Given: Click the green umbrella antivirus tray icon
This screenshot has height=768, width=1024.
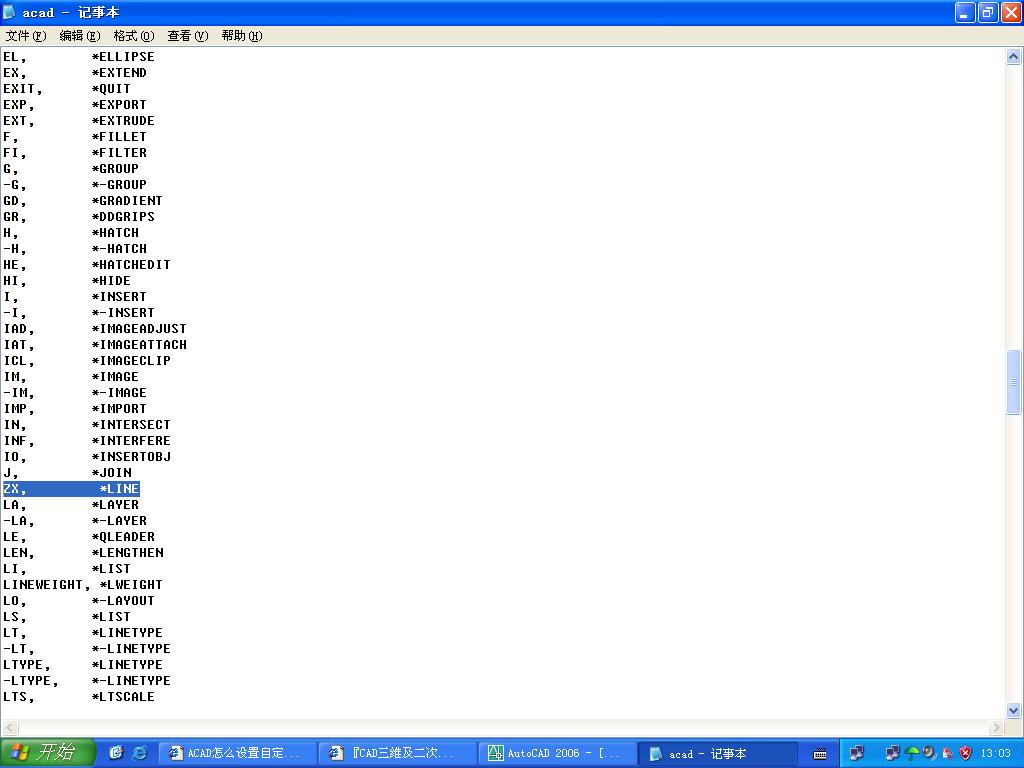Looking at the screenshot, I should coord(912,752).
